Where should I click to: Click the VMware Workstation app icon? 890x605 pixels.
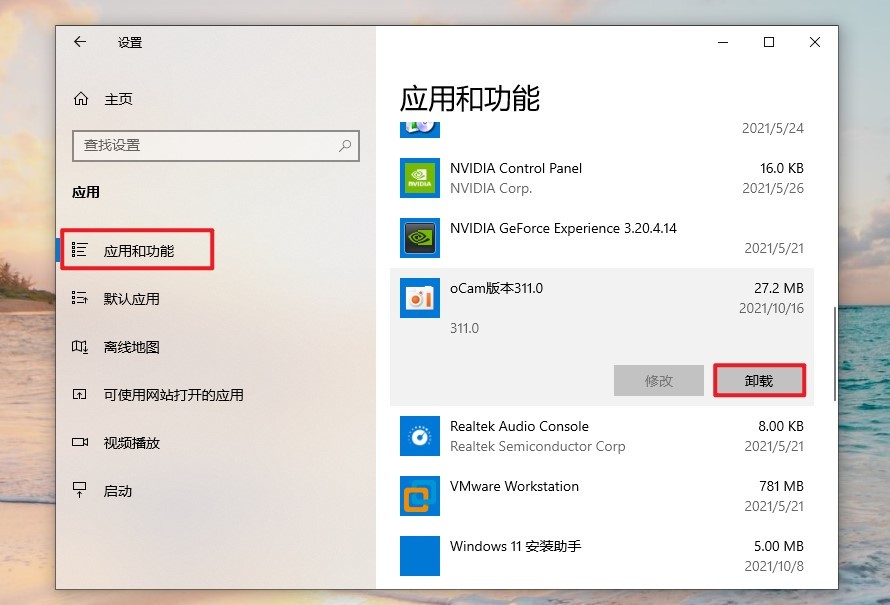pos(419,496)
